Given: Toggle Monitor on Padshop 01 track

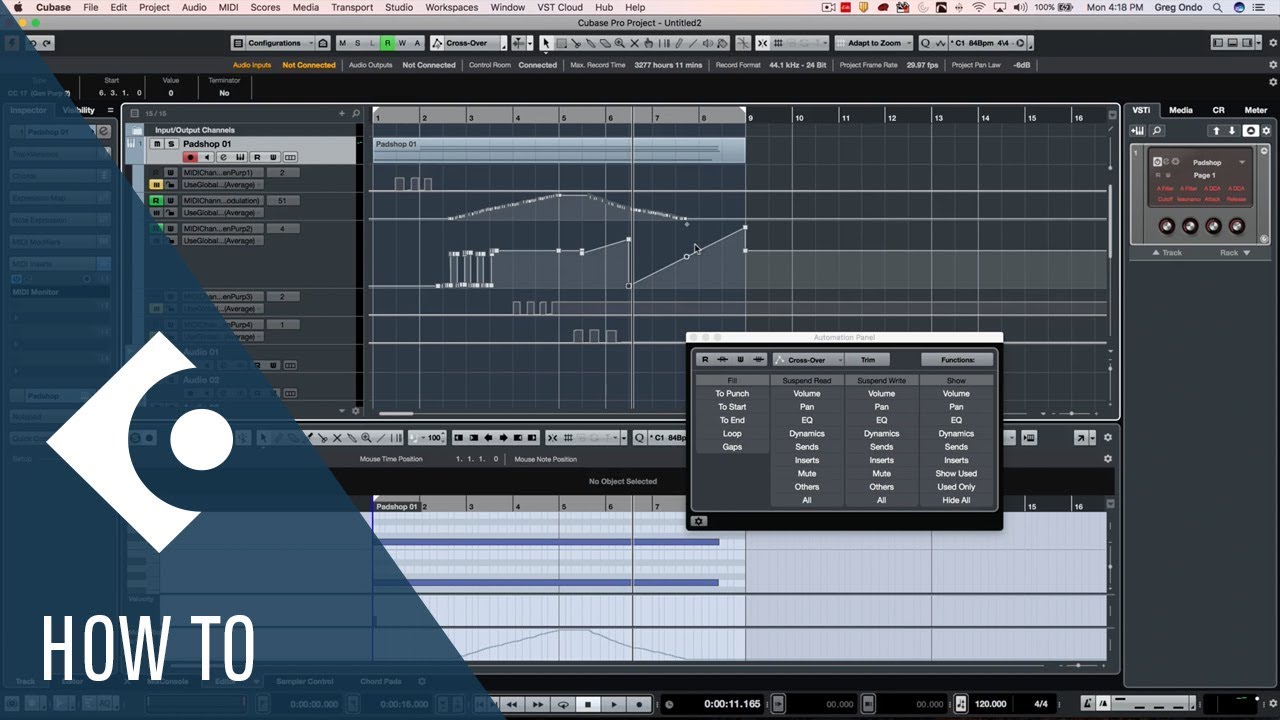Looking at the screenshot, I should point(207,157).
